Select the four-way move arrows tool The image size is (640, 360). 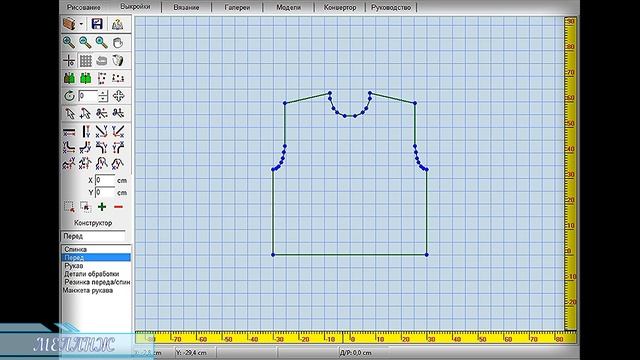(118, 96)
